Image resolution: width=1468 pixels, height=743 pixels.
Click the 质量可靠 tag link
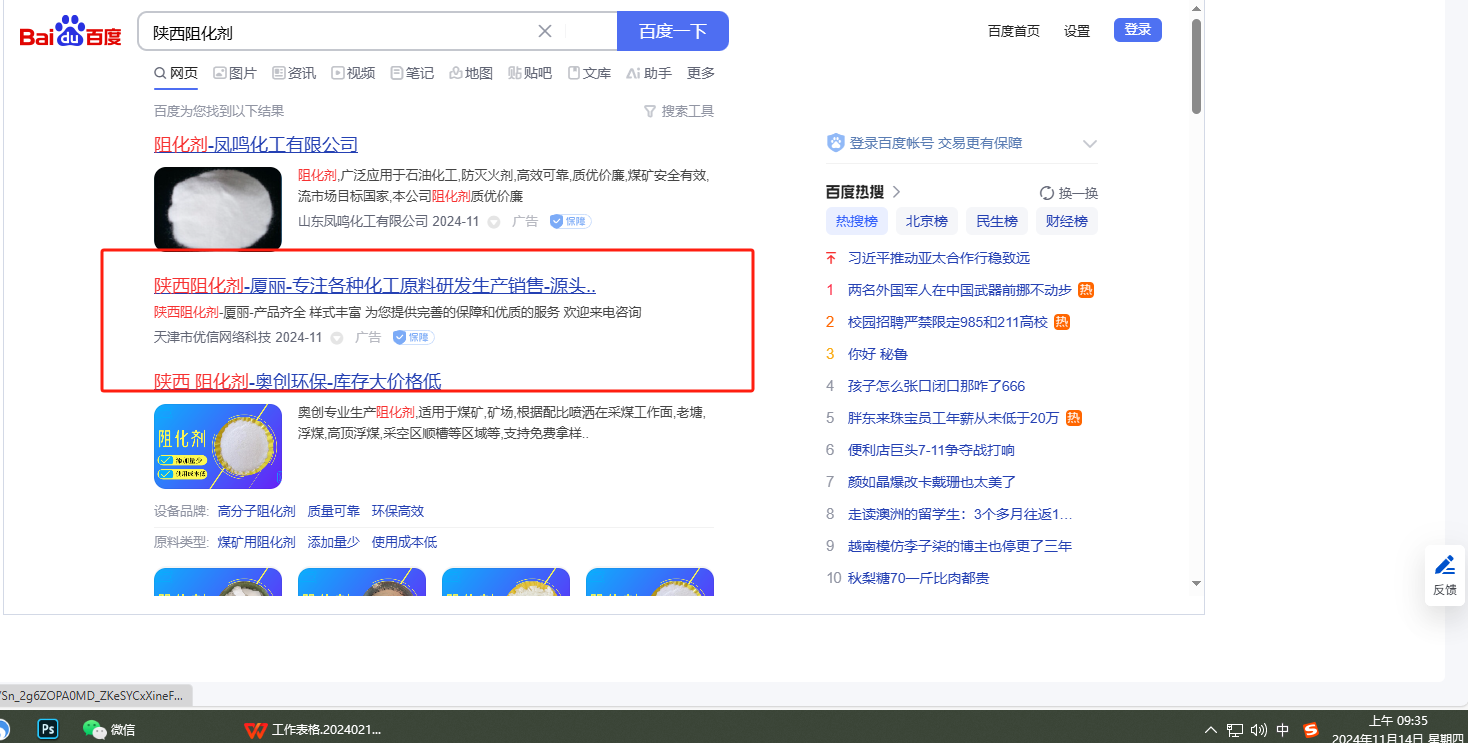tap(334, 511)
